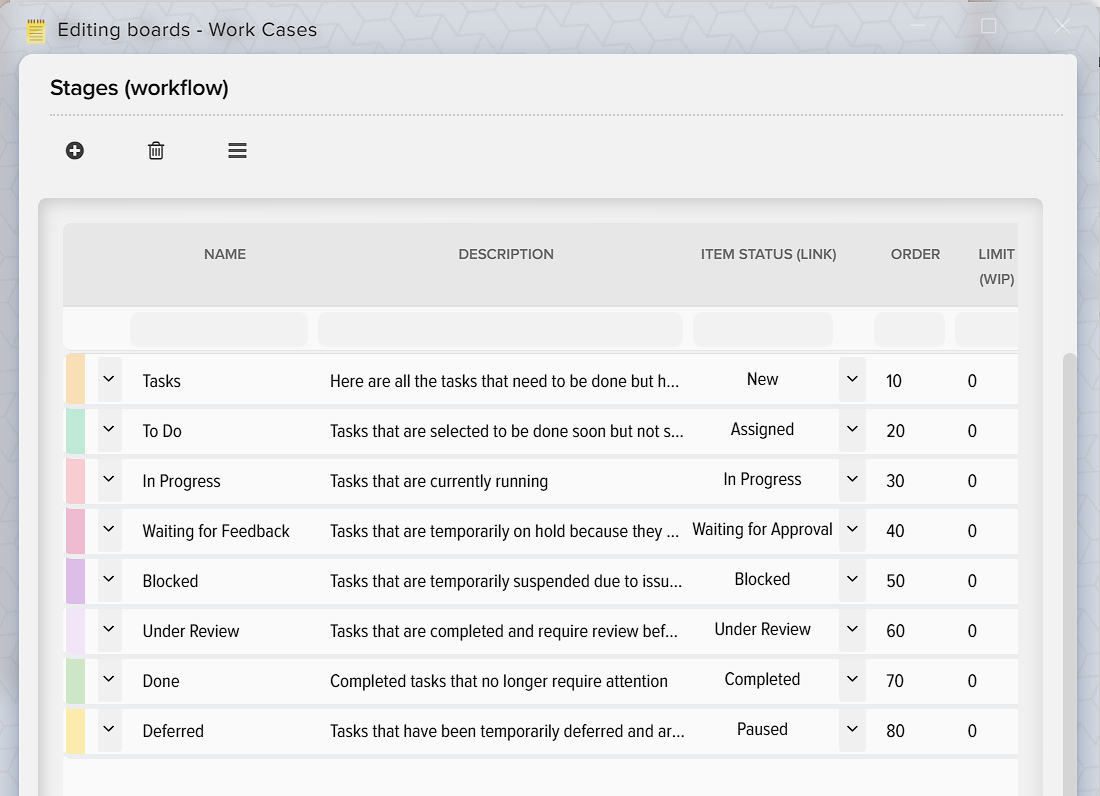This screenshot has height=796, width=1100.
Task: Click the In Progress stage name cell
Action: [182, 481]
